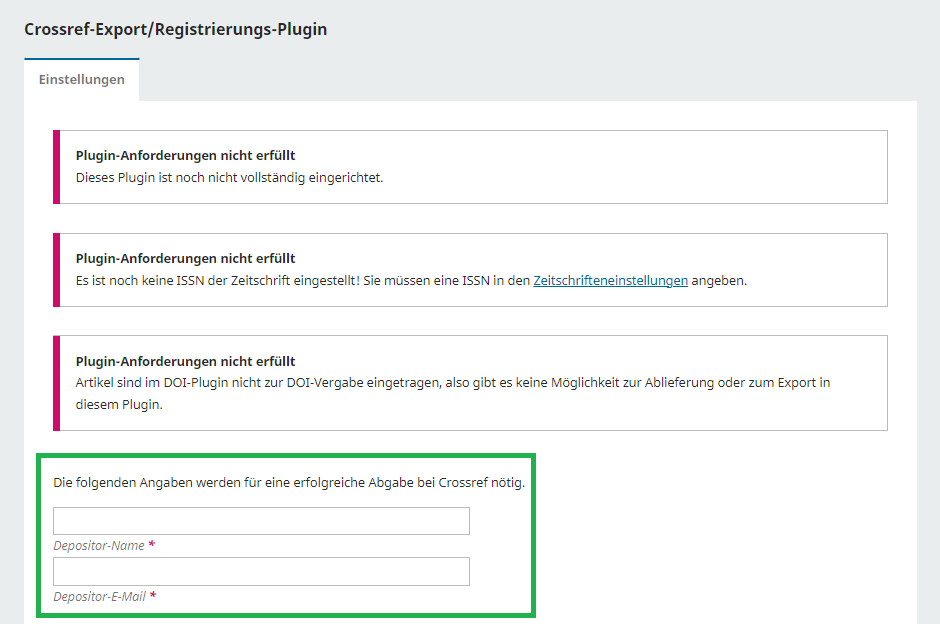This screenshot has height=624, width=940.
Task: Click the word 'angeben' after the settings link
Action: (719, 280)
